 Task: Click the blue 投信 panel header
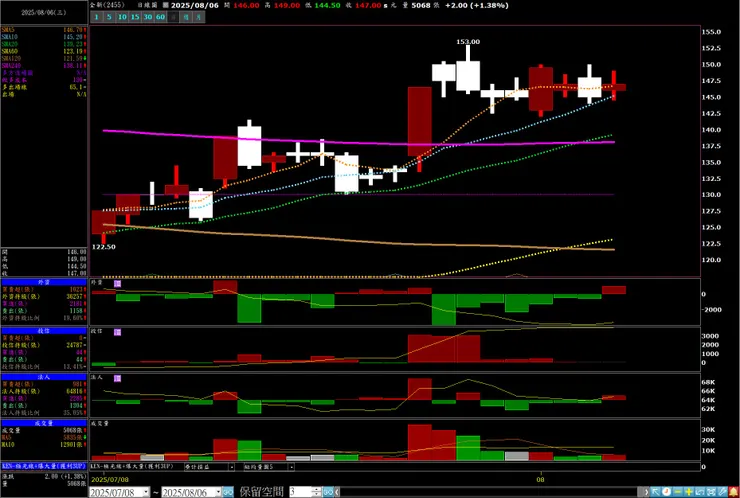click(44, 331)
